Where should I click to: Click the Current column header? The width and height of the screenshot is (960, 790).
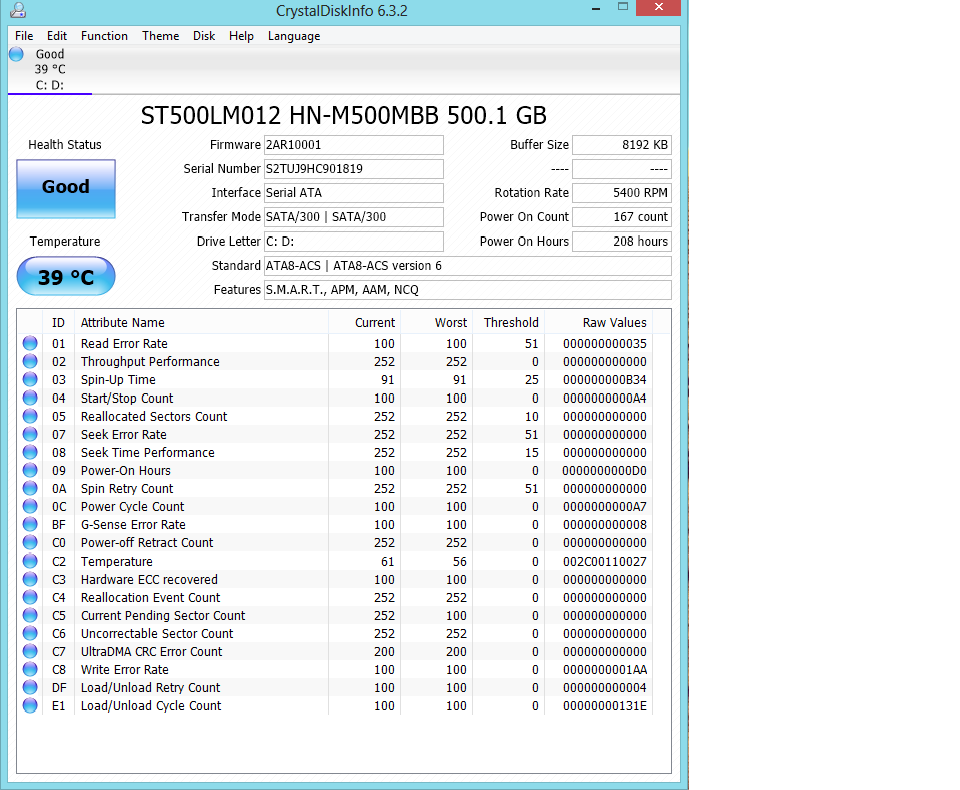pyautogui.click(x=364, y=323)
